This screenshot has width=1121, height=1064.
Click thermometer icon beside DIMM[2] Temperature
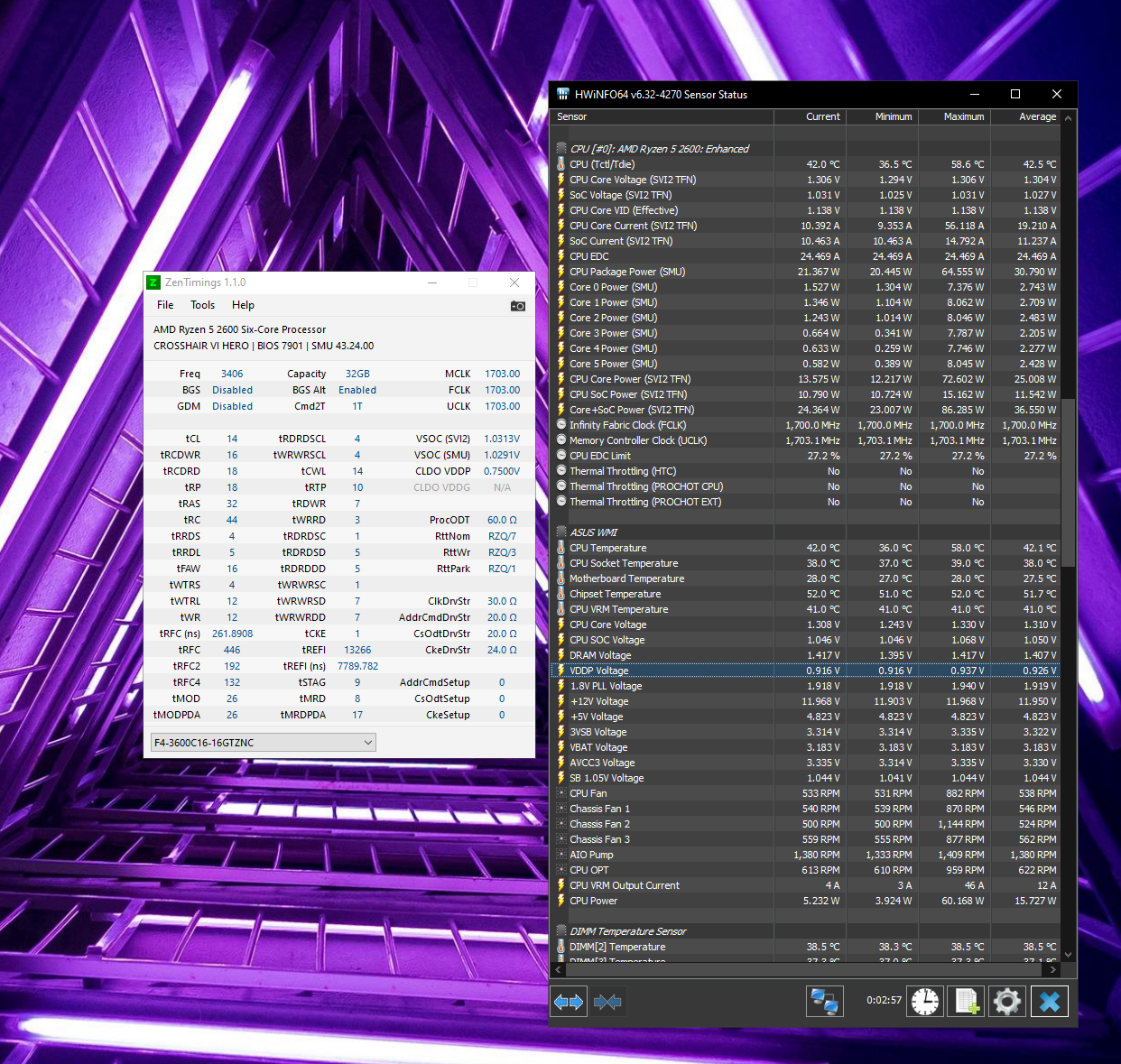tap(561, 947)
